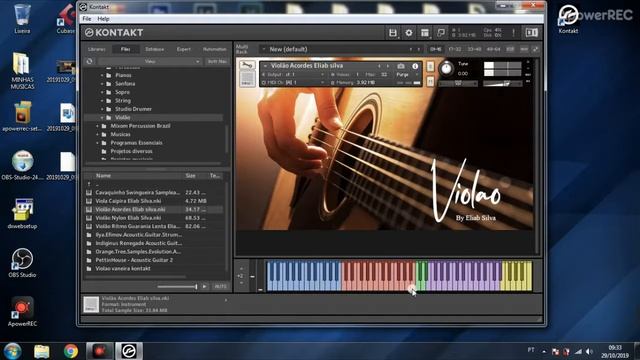Open instrument edit mode wrench icon
The height and width of the screenshot is (360, 640).
247,65
